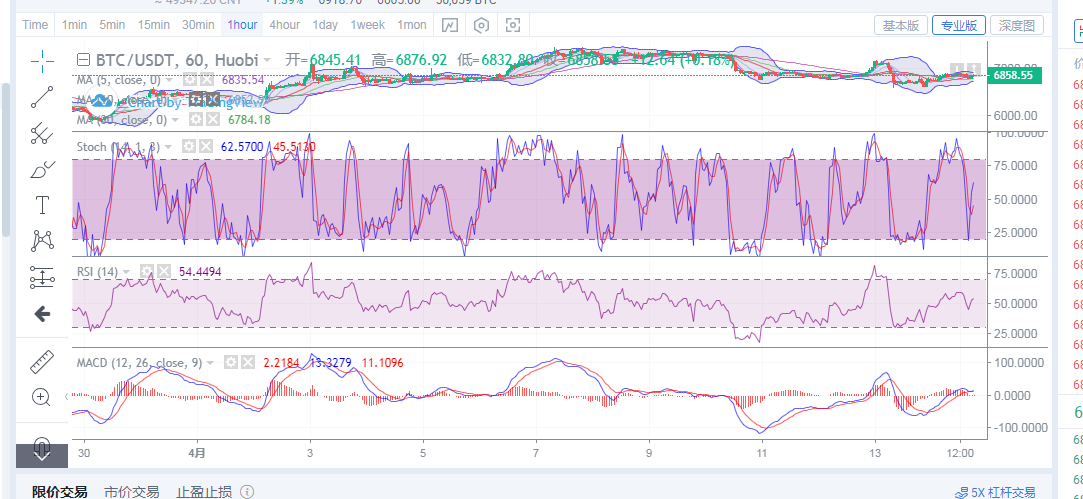Remove the Stoch indicator
1083x499 pixels.
coord(205,147)
